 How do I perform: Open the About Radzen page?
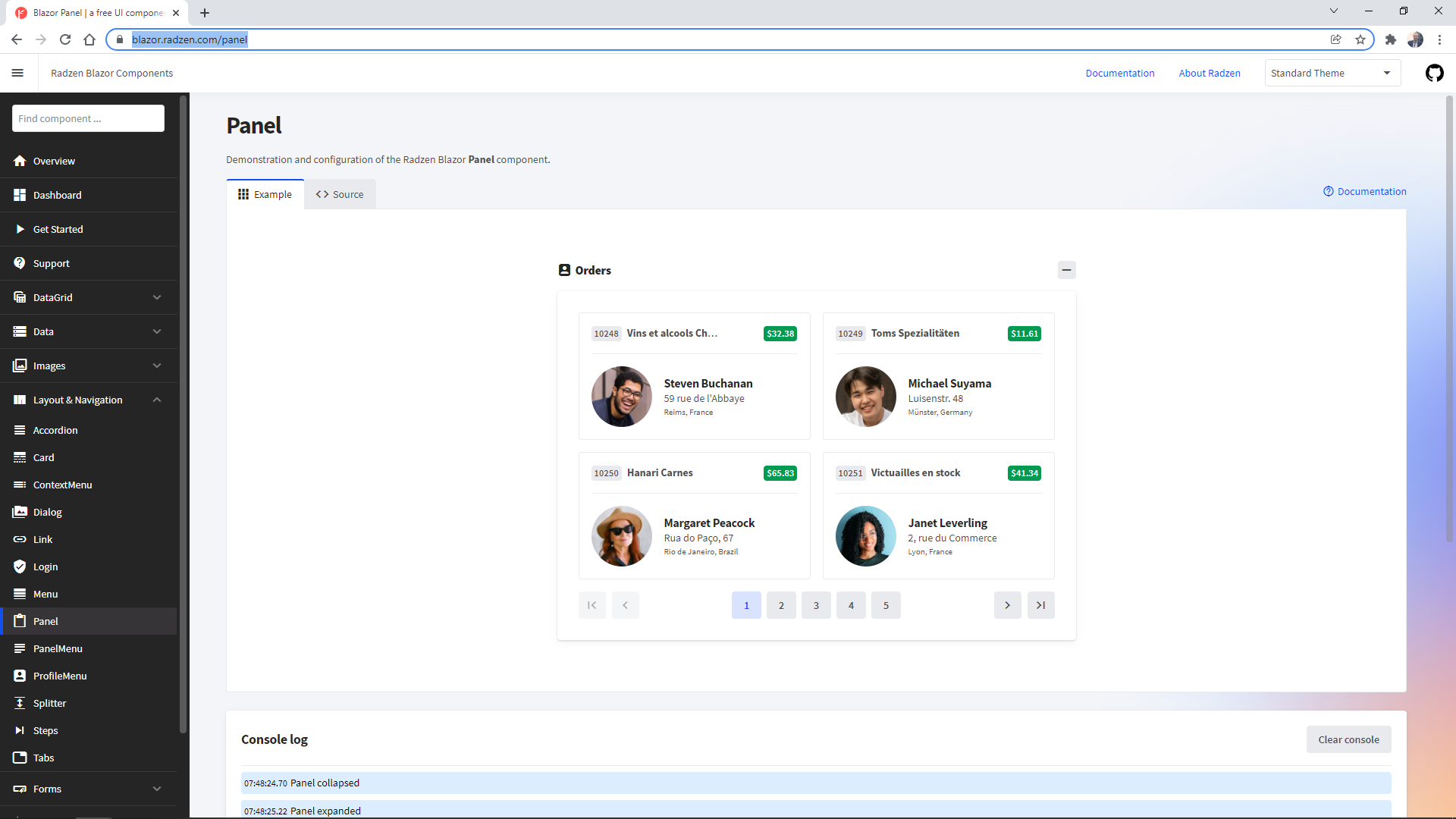click(1209, 73)
